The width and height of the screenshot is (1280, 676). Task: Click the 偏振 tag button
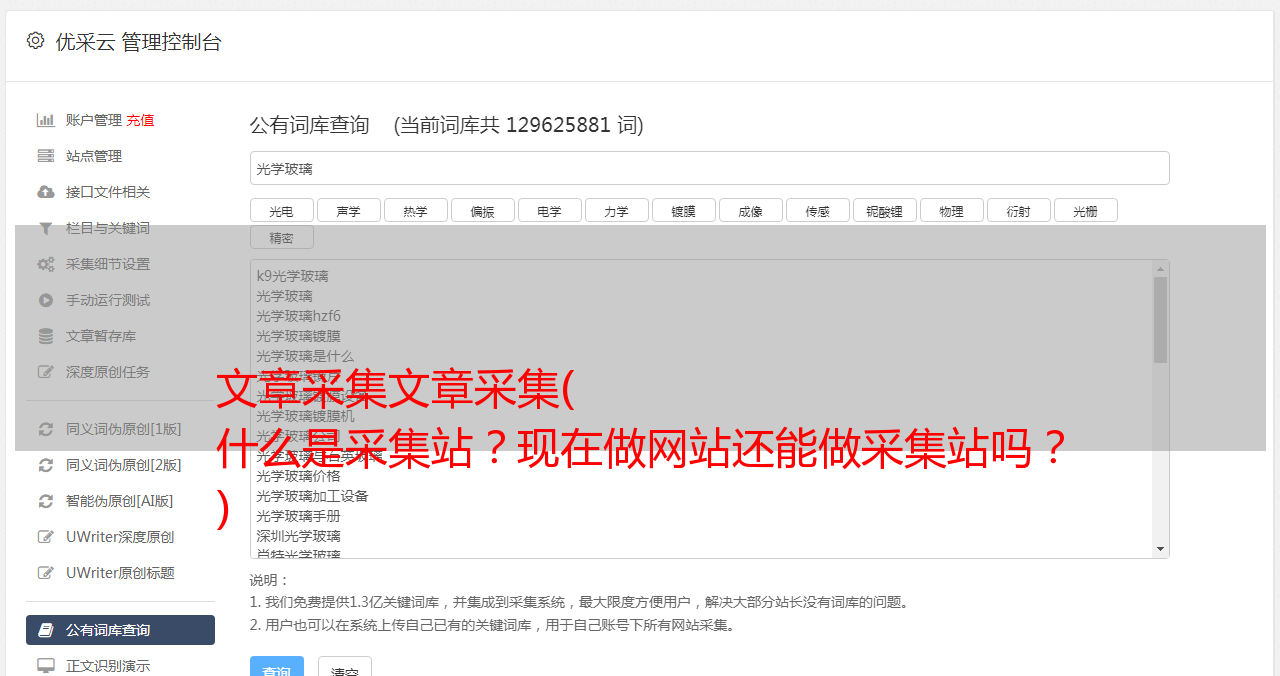click(483, 210)
